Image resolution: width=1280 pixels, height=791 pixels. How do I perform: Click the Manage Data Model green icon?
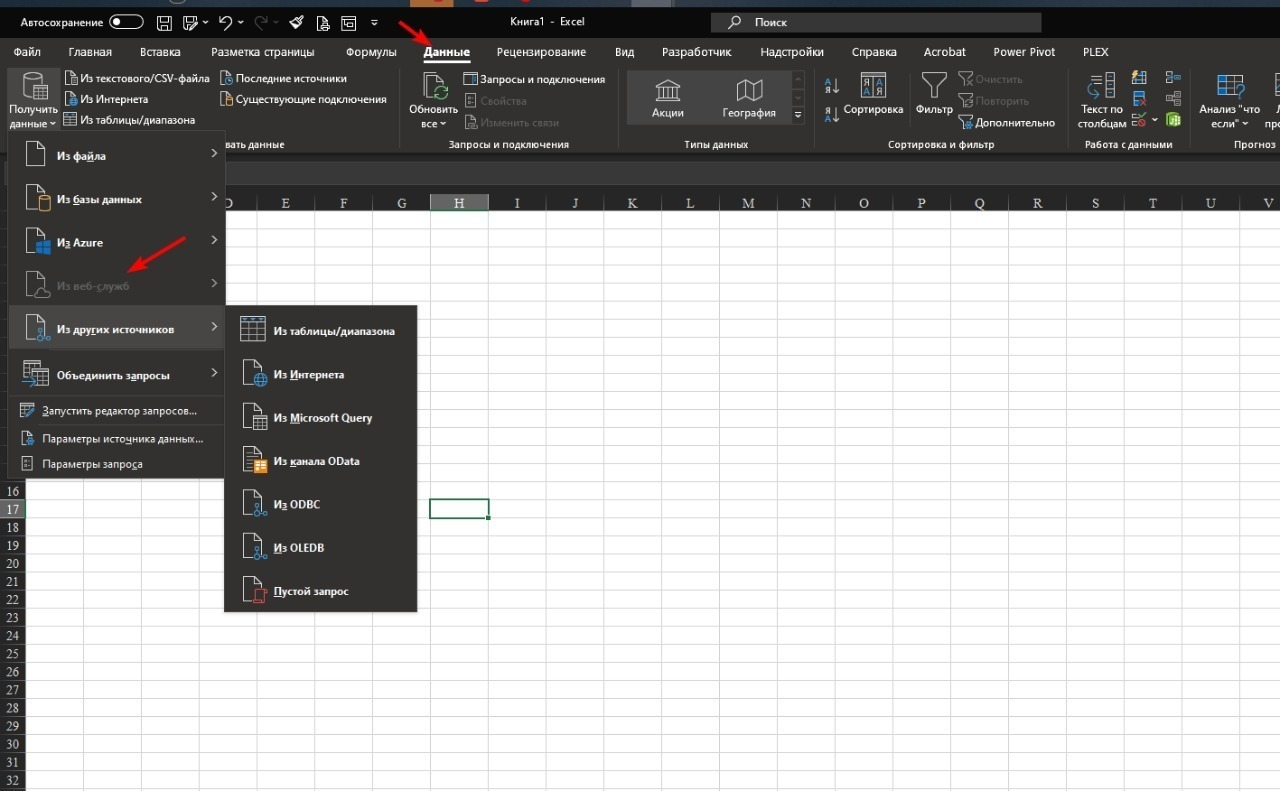pyautogui.click(x=1173, y=120)
